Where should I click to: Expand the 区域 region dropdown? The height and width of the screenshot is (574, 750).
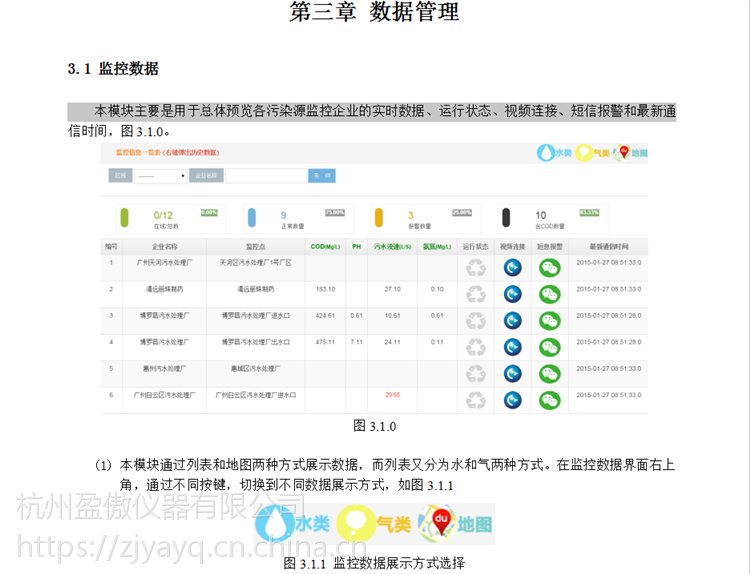point(160,176)
